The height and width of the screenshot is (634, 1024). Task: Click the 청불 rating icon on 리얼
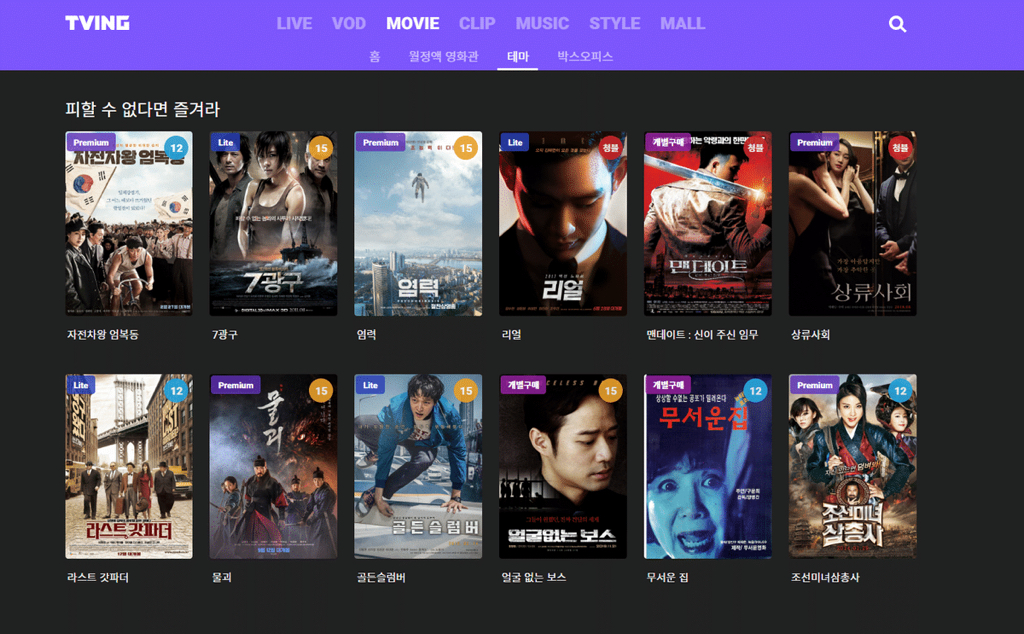[x=611, y=148]
